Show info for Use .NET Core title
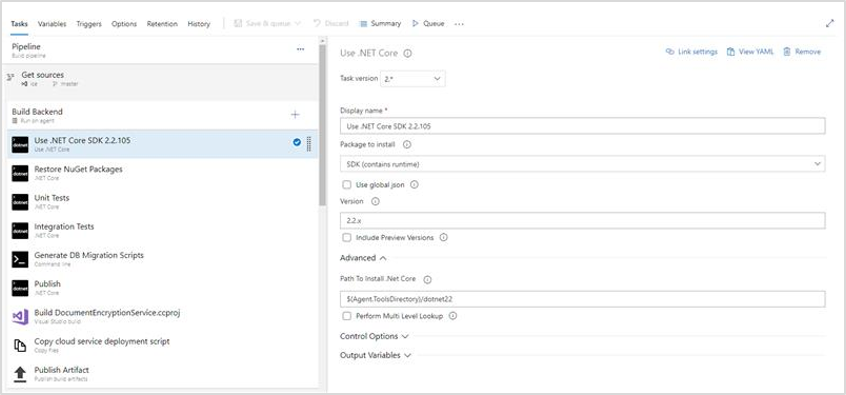Screen dimensions: 846x395 tap(408, 53)
